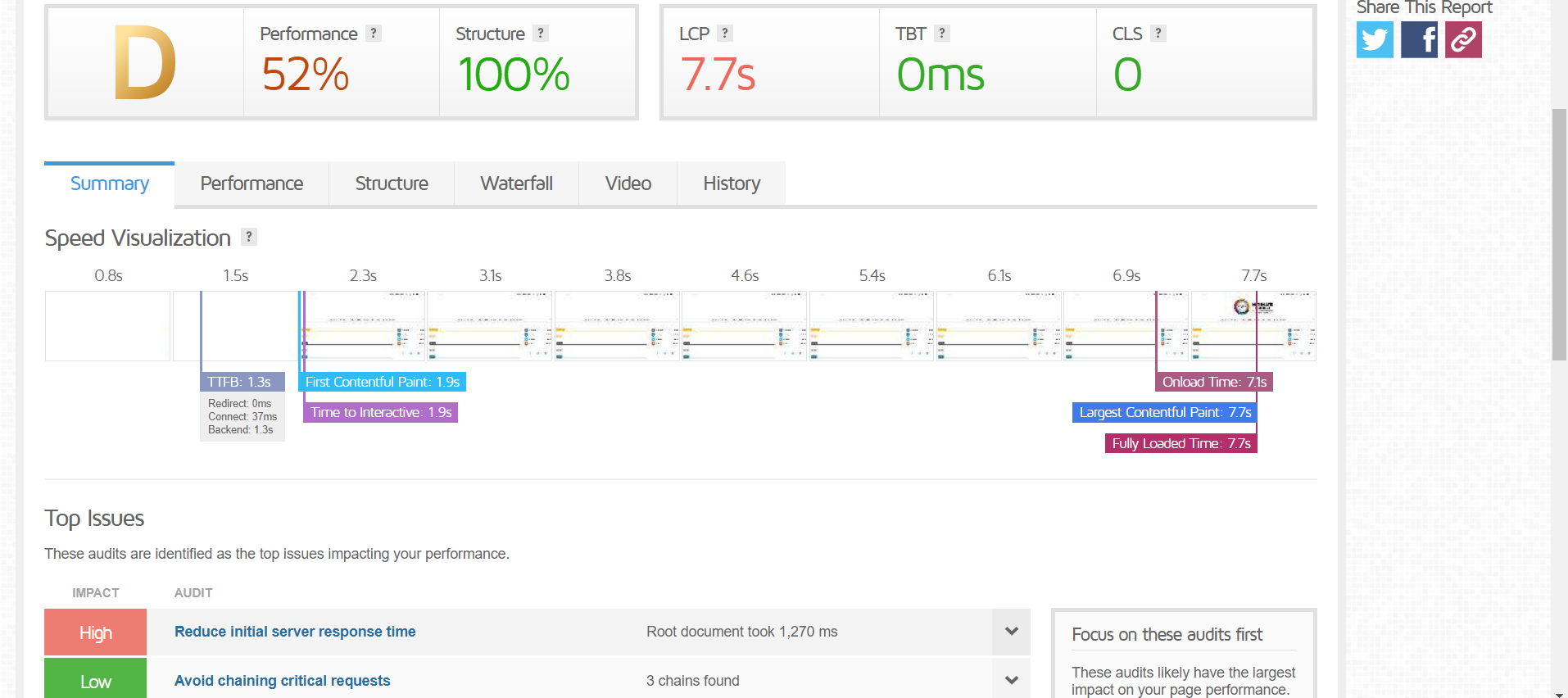Click TBT question mark help icon

tap(942, 34)
